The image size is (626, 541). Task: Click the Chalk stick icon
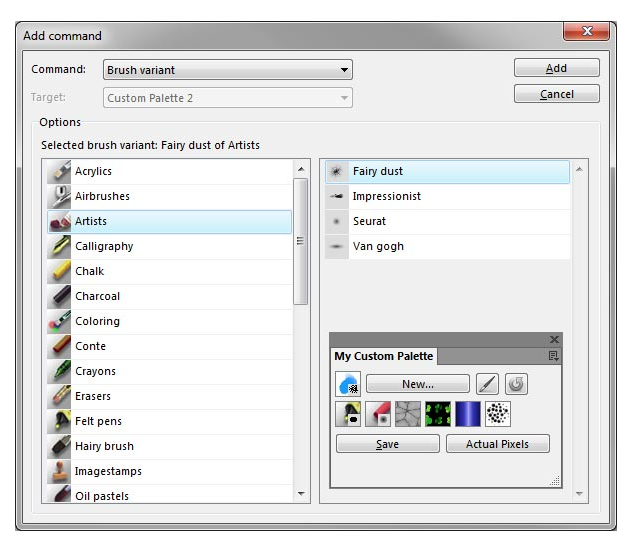coord(59,271)
